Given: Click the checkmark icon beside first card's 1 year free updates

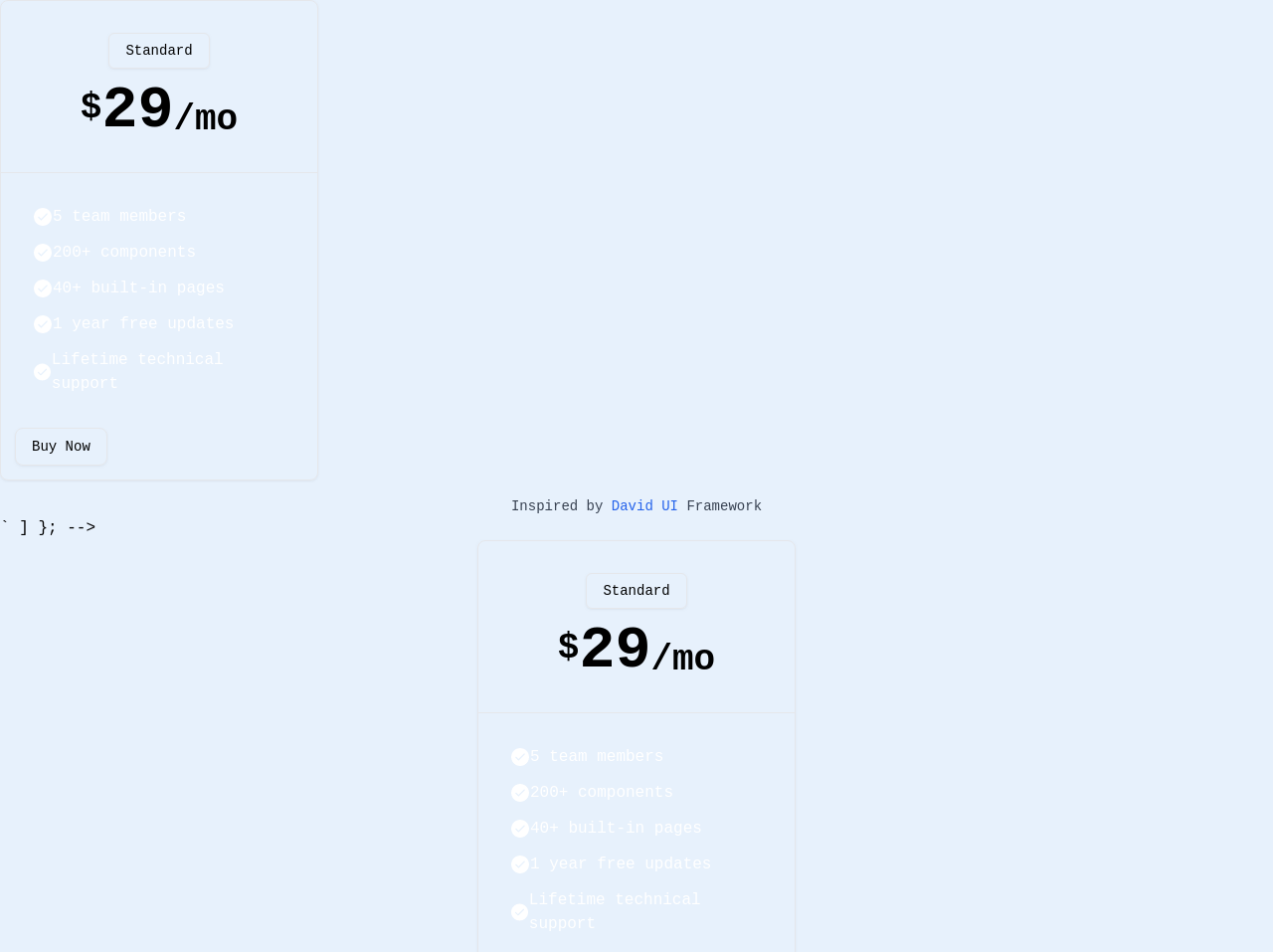Looking at the screenshot, I should [43, 324].
